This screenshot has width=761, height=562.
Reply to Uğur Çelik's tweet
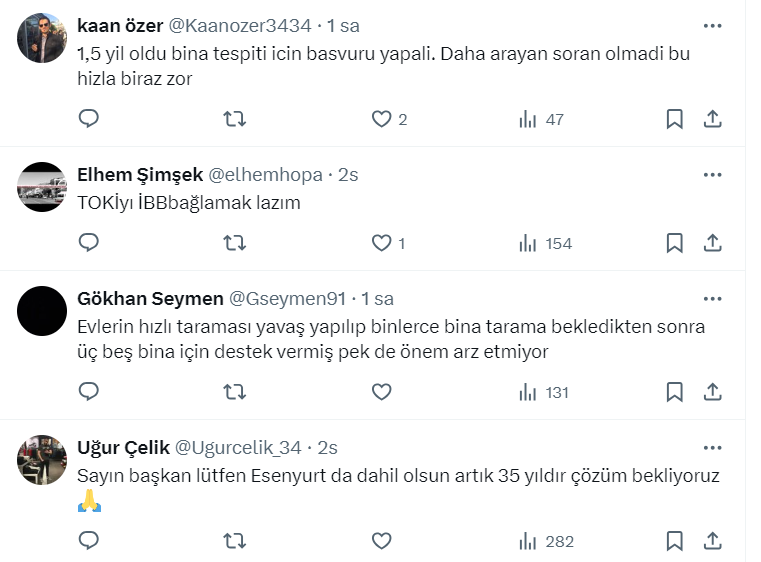pos(89,541)
